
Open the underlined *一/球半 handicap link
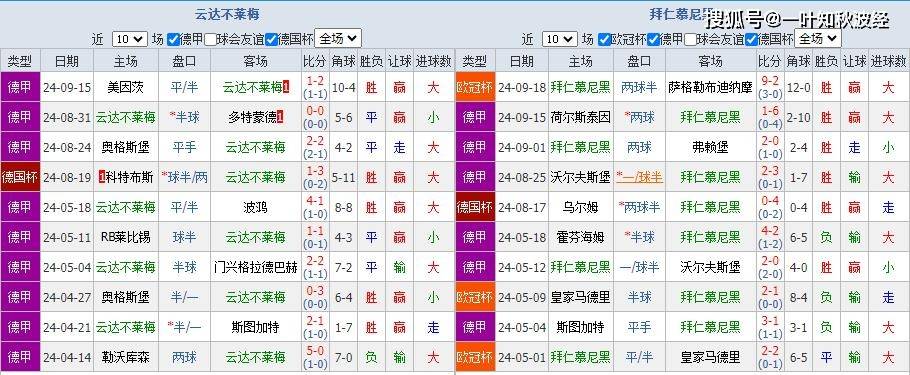pyautogui.click(x=639, y=177)
